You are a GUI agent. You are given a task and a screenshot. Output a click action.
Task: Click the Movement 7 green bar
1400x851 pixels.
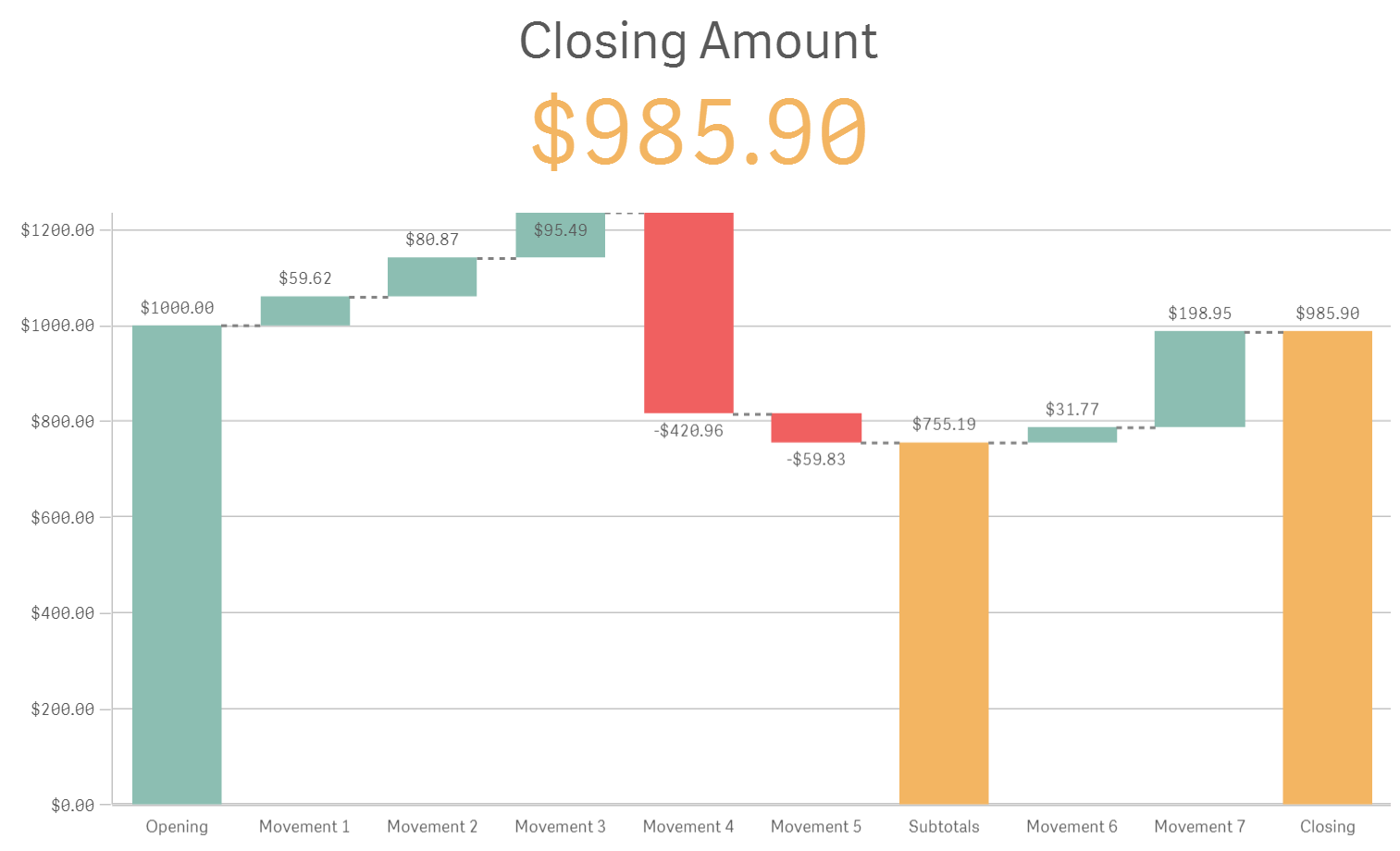1199,378
